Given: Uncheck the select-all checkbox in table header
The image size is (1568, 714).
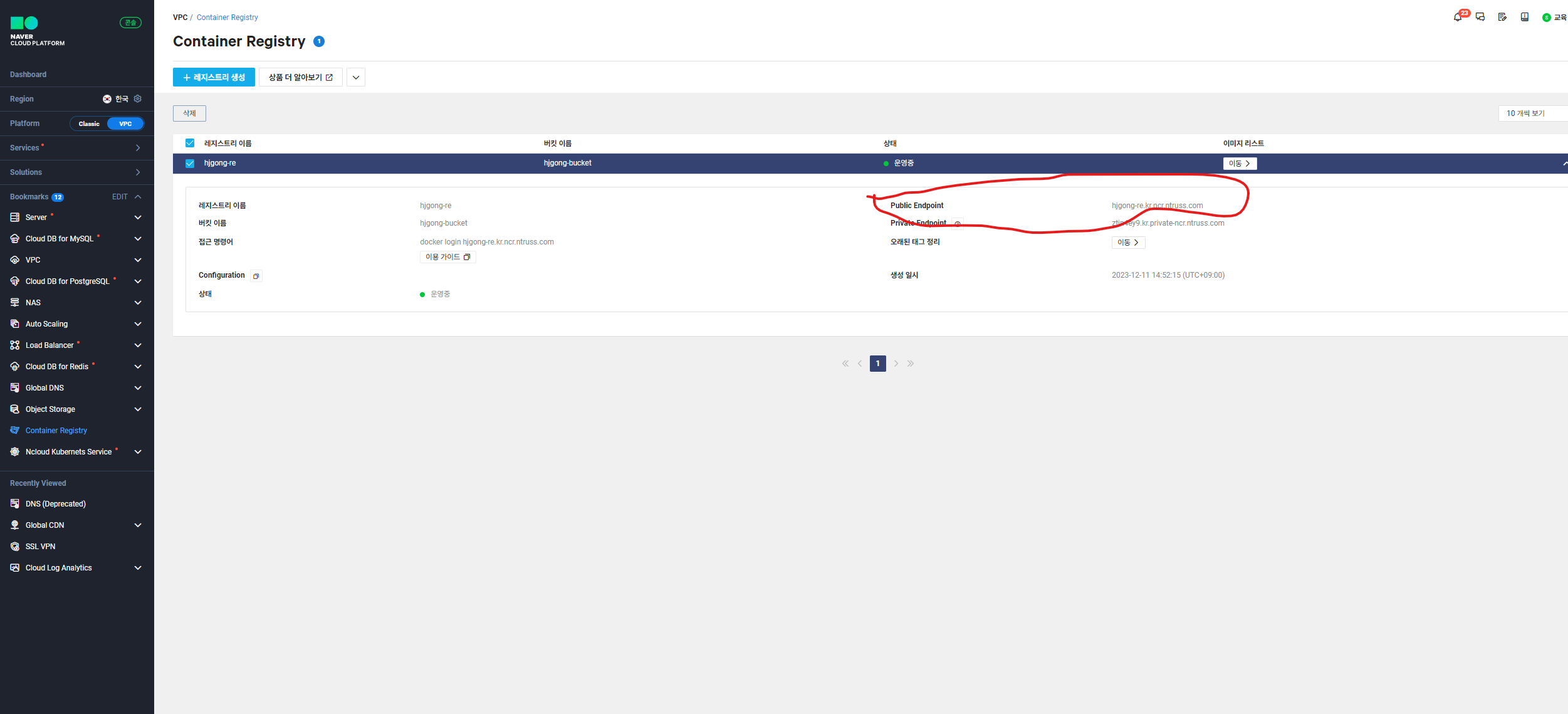Looking at the screenshot, I should [x=189, y=143].
